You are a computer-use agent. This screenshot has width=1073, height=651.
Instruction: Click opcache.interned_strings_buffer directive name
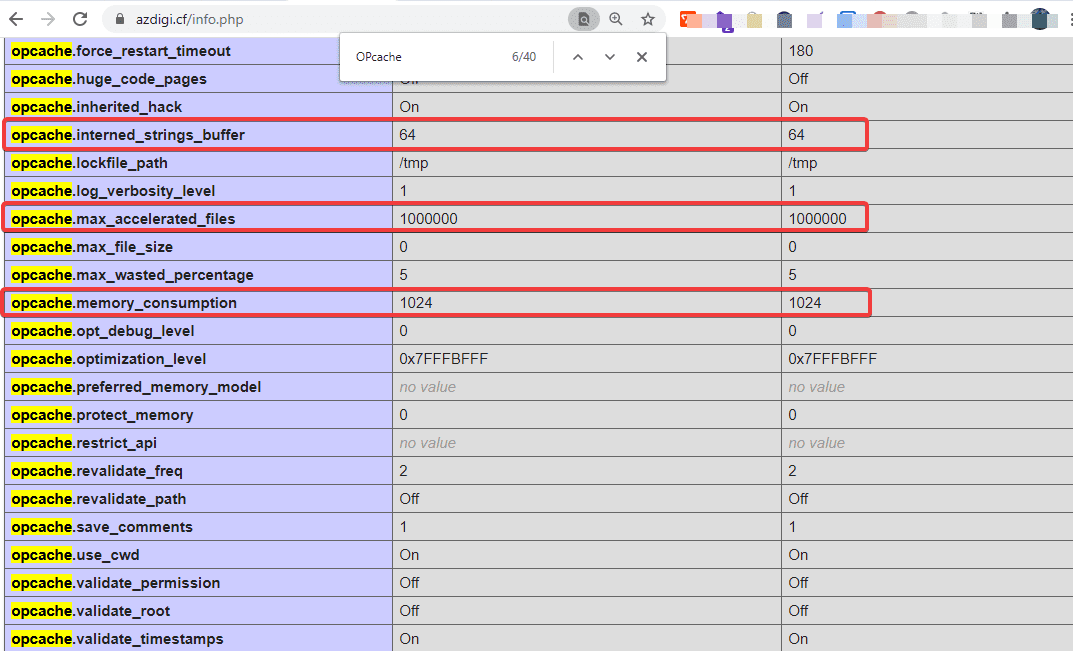[x=128, y=135]
